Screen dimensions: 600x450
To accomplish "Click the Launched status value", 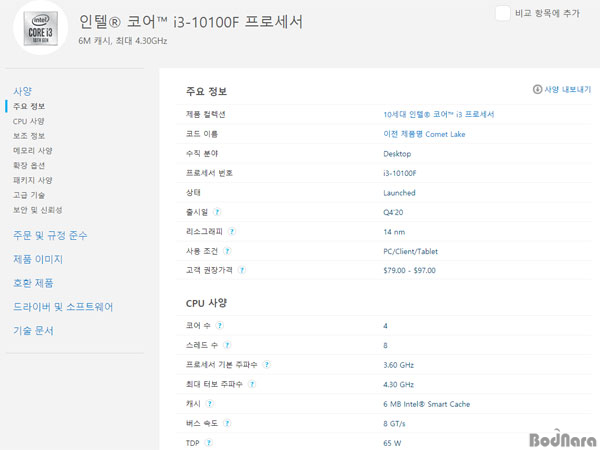I will coord(399,192).
